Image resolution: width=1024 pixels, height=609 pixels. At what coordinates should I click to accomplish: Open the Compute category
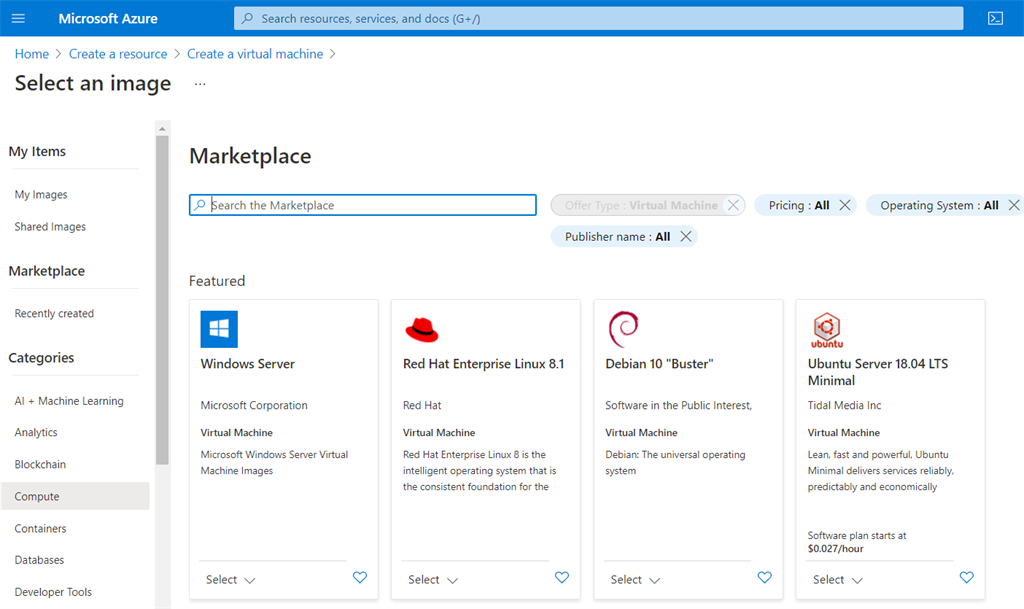tap(37, 497)
